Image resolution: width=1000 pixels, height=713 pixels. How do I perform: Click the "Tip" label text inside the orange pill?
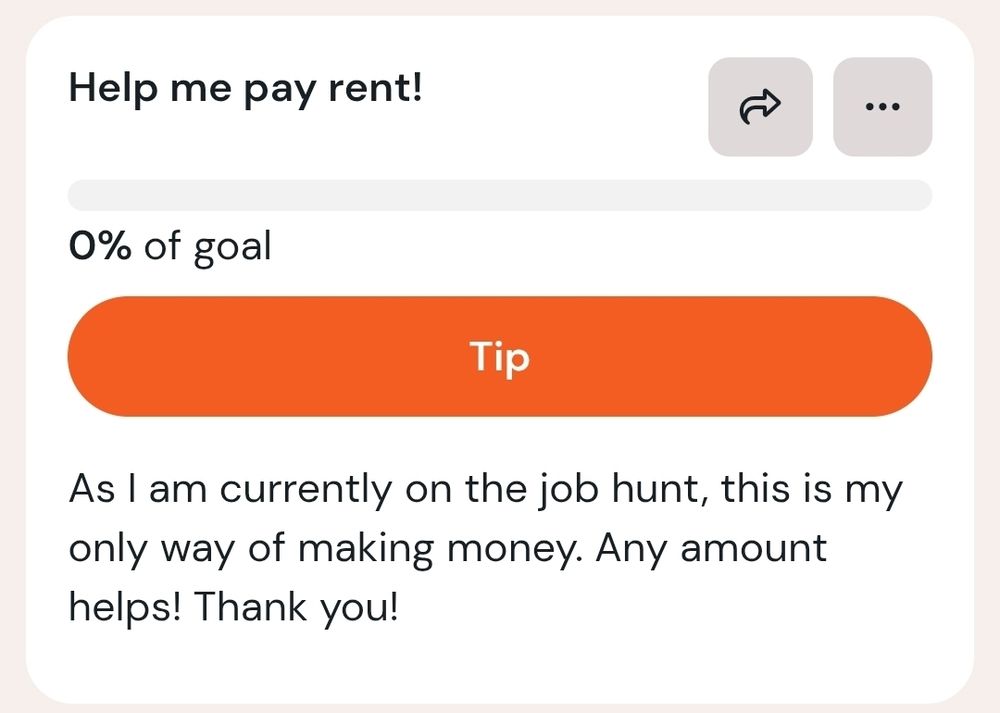click(x=500, y=358)
